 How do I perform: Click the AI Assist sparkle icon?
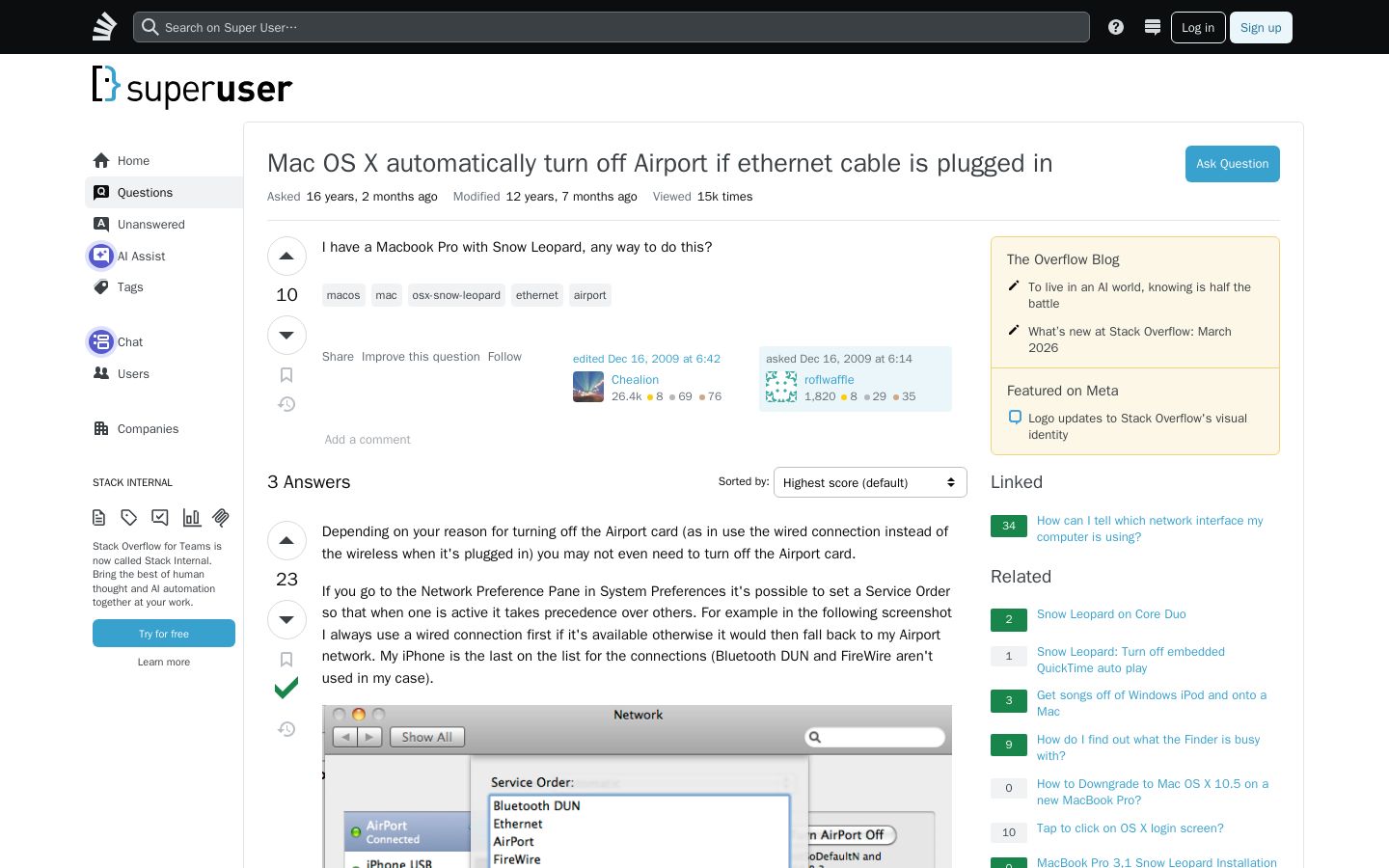pos(101,256)
